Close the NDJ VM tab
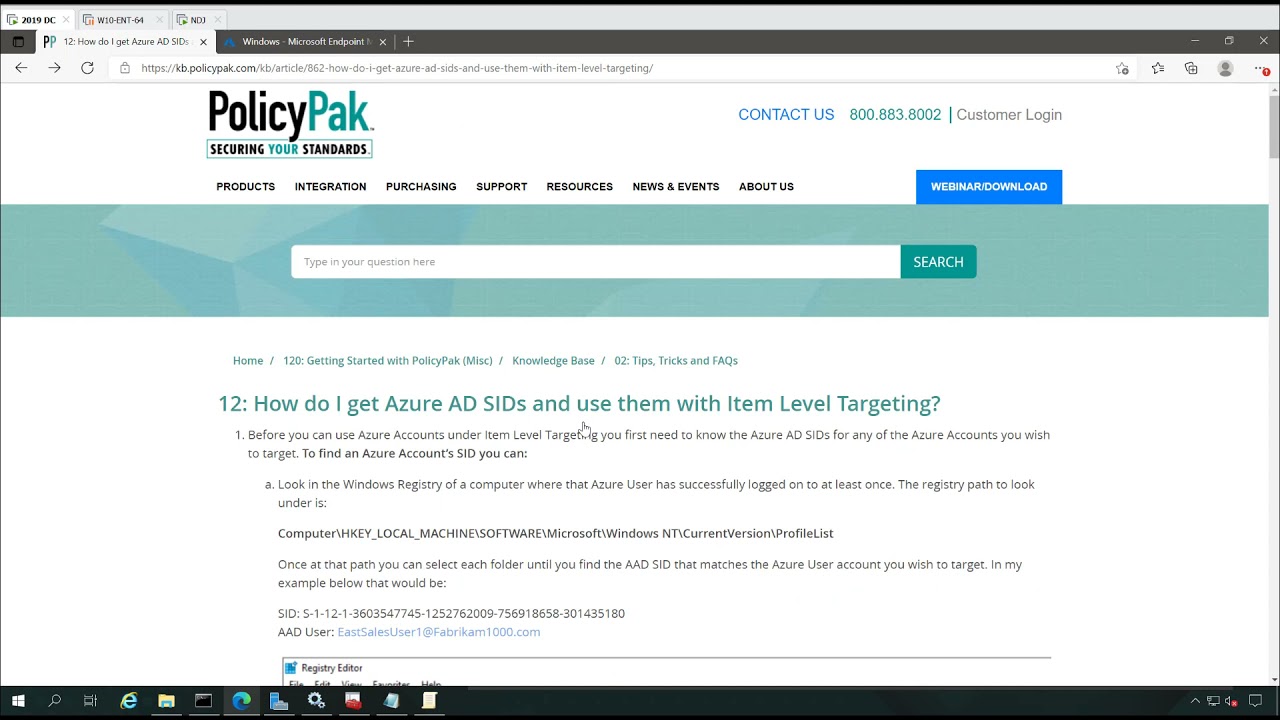The image size is (1280, 720). 218,20
